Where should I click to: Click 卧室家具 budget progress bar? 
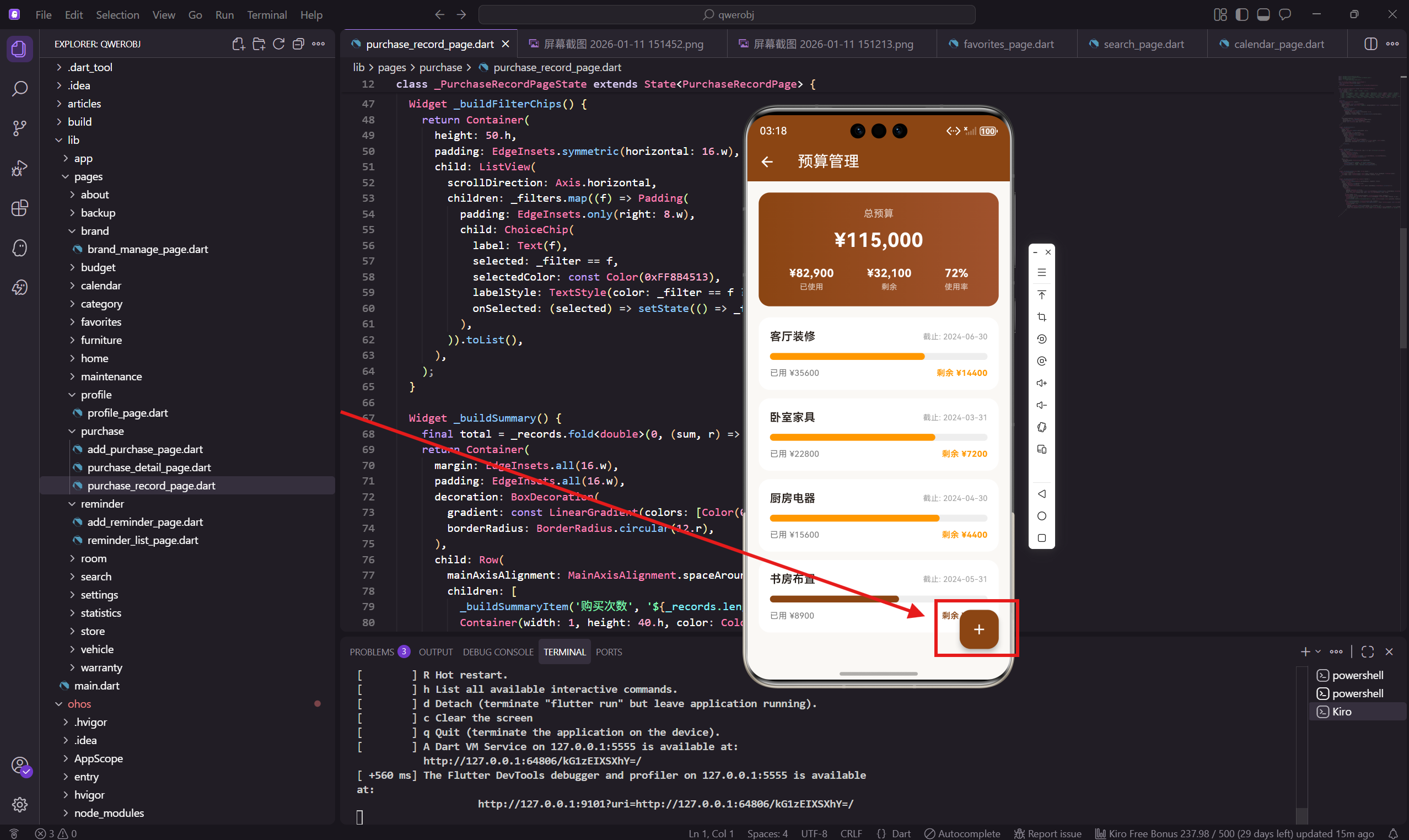tap(878, 437)
